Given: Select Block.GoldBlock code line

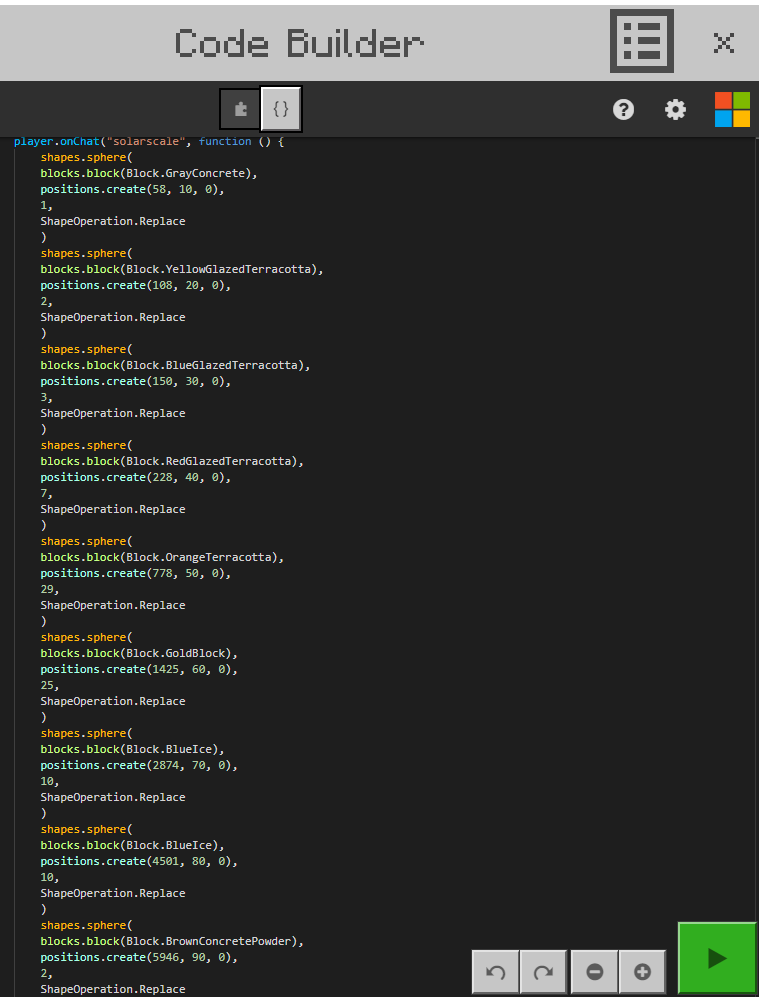Looking at the screenshot, I should coord(139,653).
